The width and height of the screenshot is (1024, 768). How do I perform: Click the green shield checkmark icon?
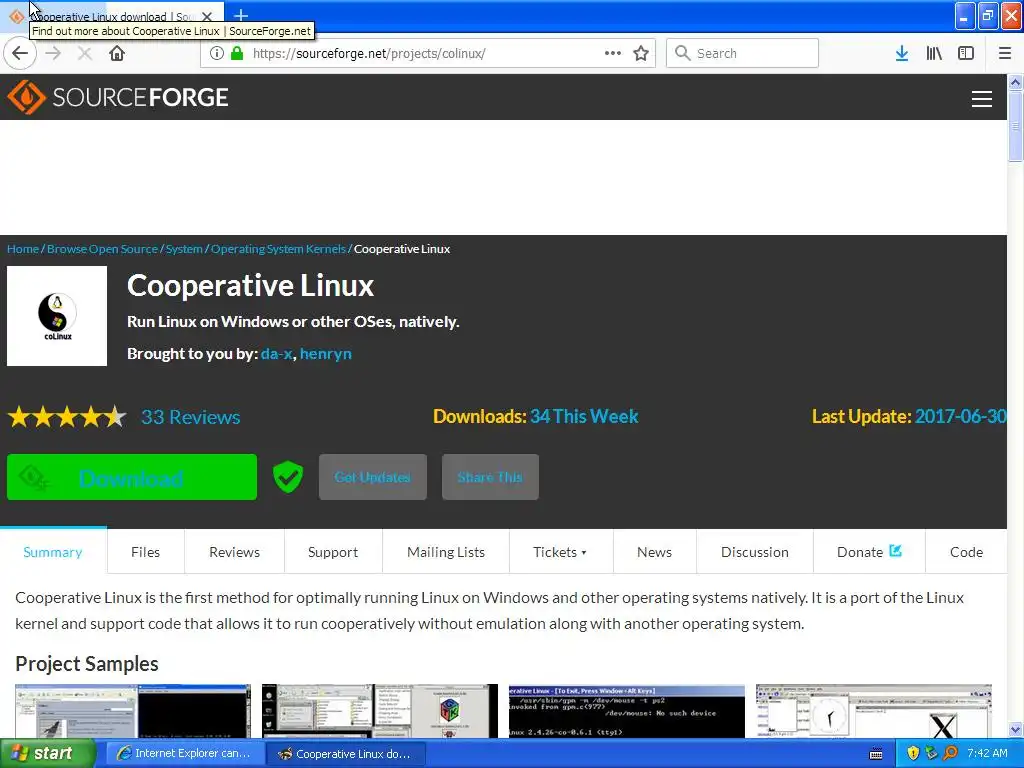[288, 477]
